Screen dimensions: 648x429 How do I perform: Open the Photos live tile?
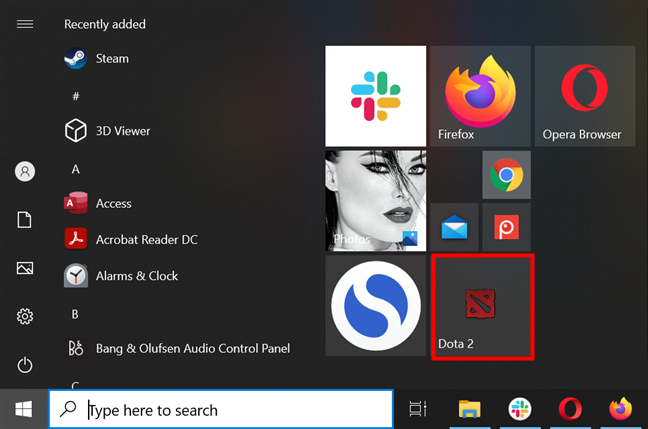[x=375, y=201]
